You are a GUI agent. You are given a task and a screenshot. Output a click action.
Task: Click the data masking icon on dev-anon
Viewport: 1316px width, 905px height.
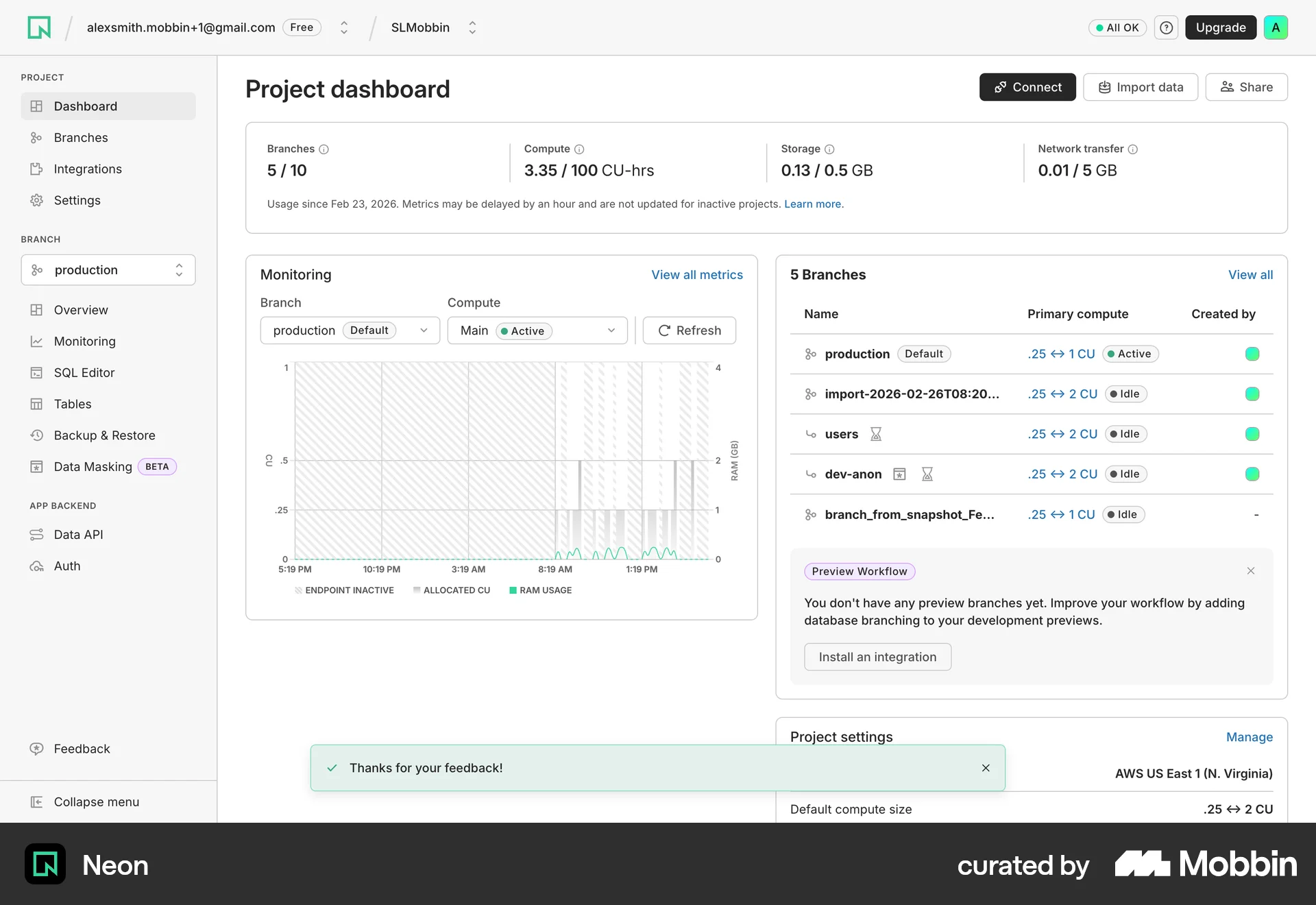pyautogui.click(x=899, y=474)
